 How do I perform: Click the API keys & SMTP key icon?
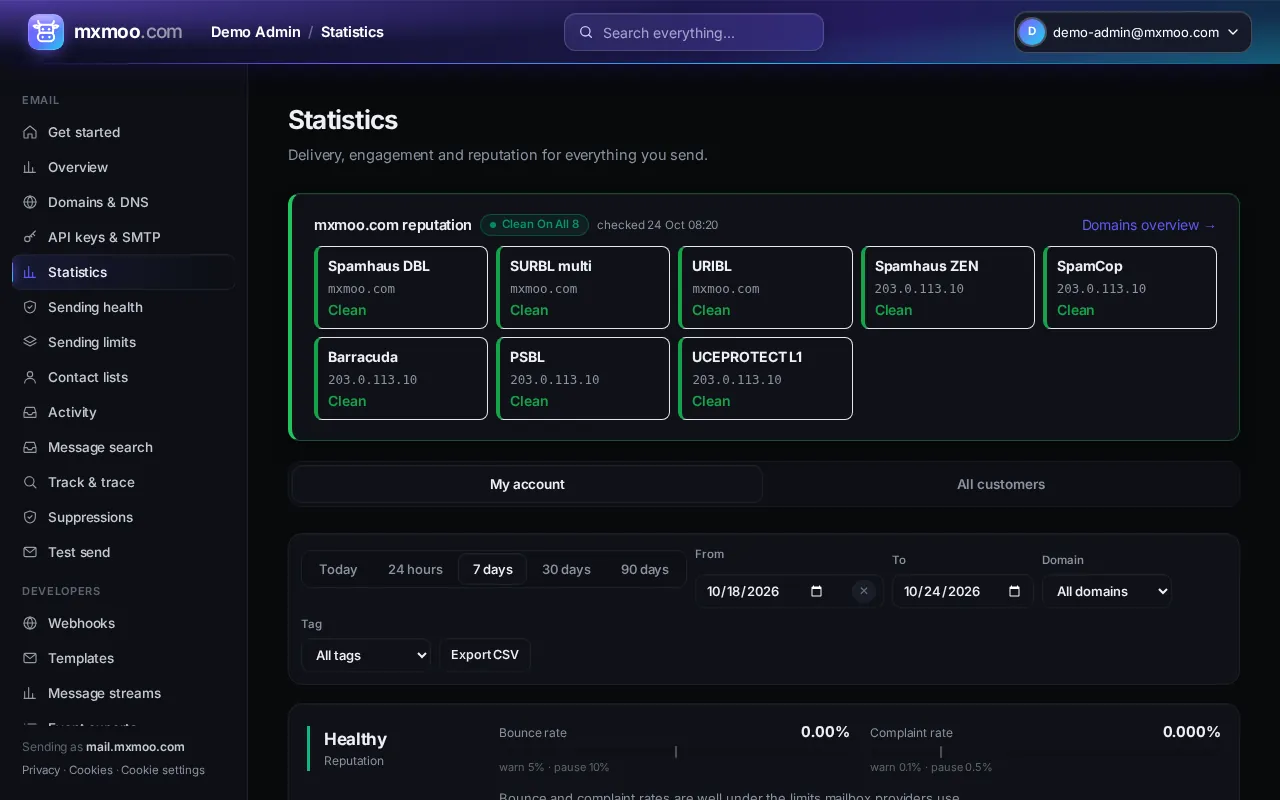[x=30, y=237]
